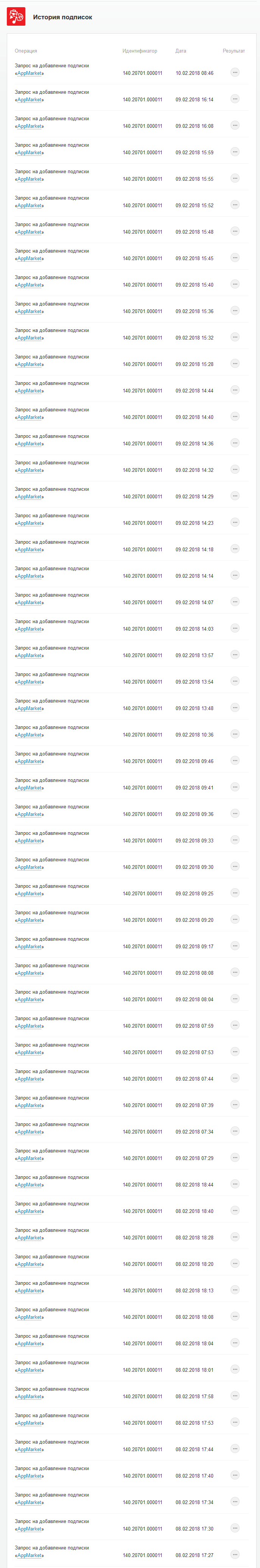View result for 09.02.2018 07:29 request

[x=235, y=1157]
